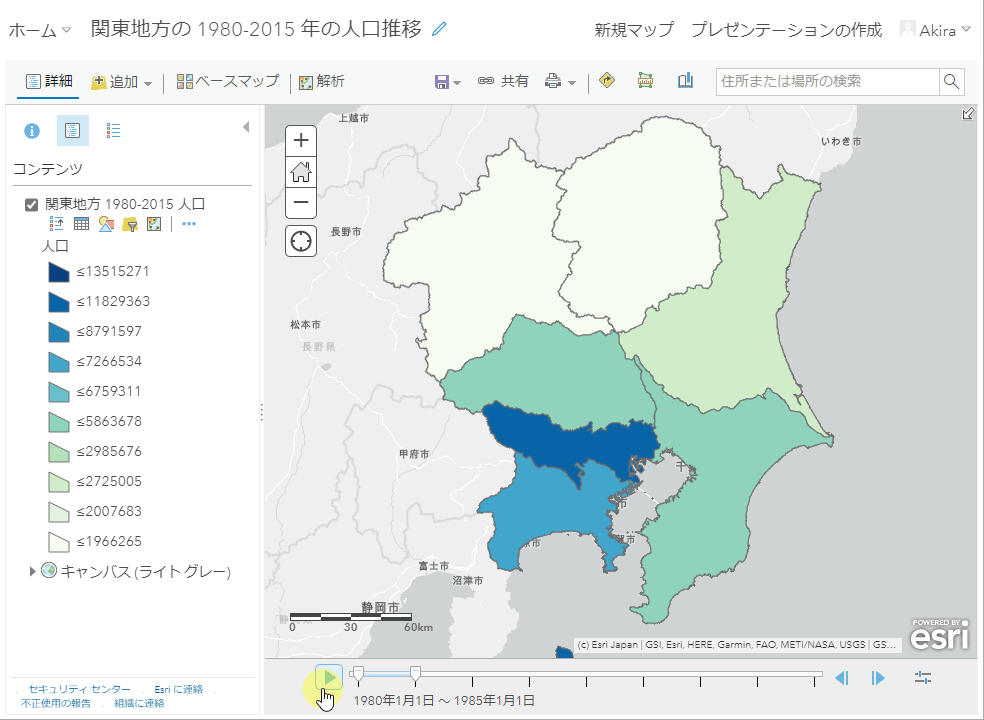Edit the map title with pencil icon
Screen dimensions: 984x720
pyautogui.click(x=439, y=29)
